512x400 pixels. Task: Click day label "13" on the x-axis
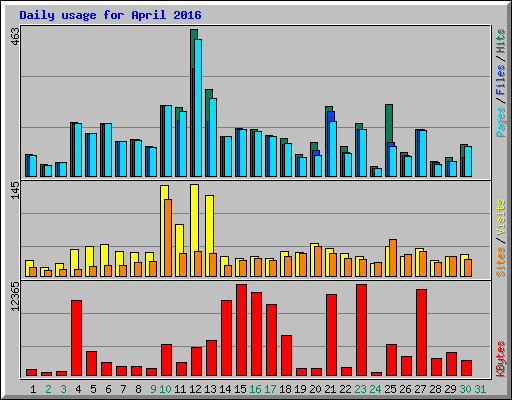pos(210,389)
